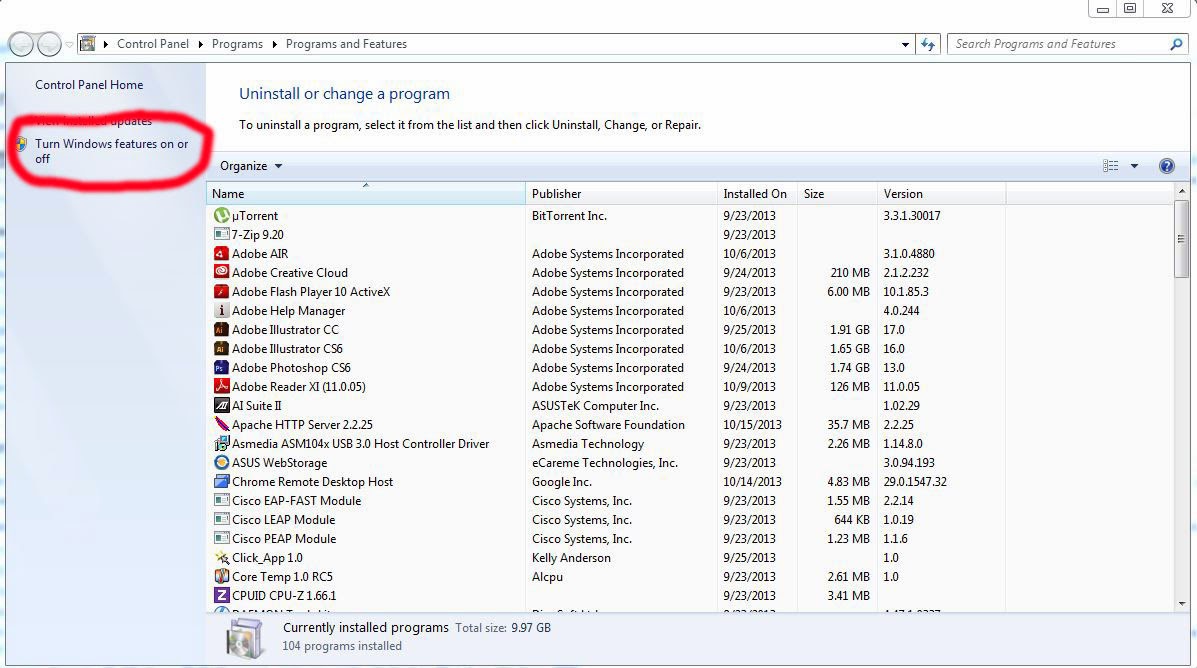Click the Apache HTTP Server feather icon
Viewport: 1197px width, 668px height.
pyautogui.click(x=221, y=424)
